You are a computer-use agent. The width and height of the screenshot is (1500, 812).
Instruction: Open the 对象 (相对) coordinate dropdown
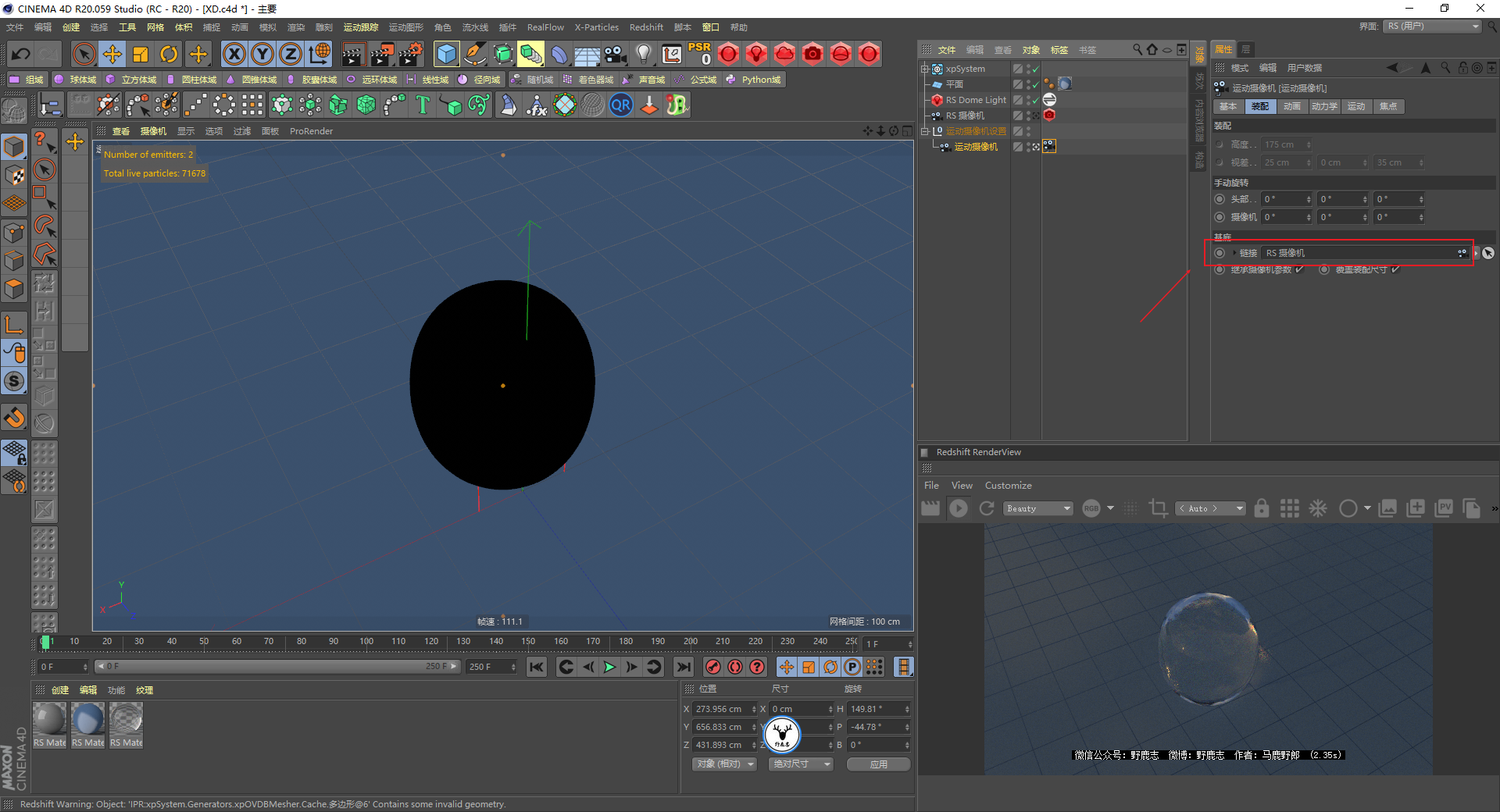point(724,764)
